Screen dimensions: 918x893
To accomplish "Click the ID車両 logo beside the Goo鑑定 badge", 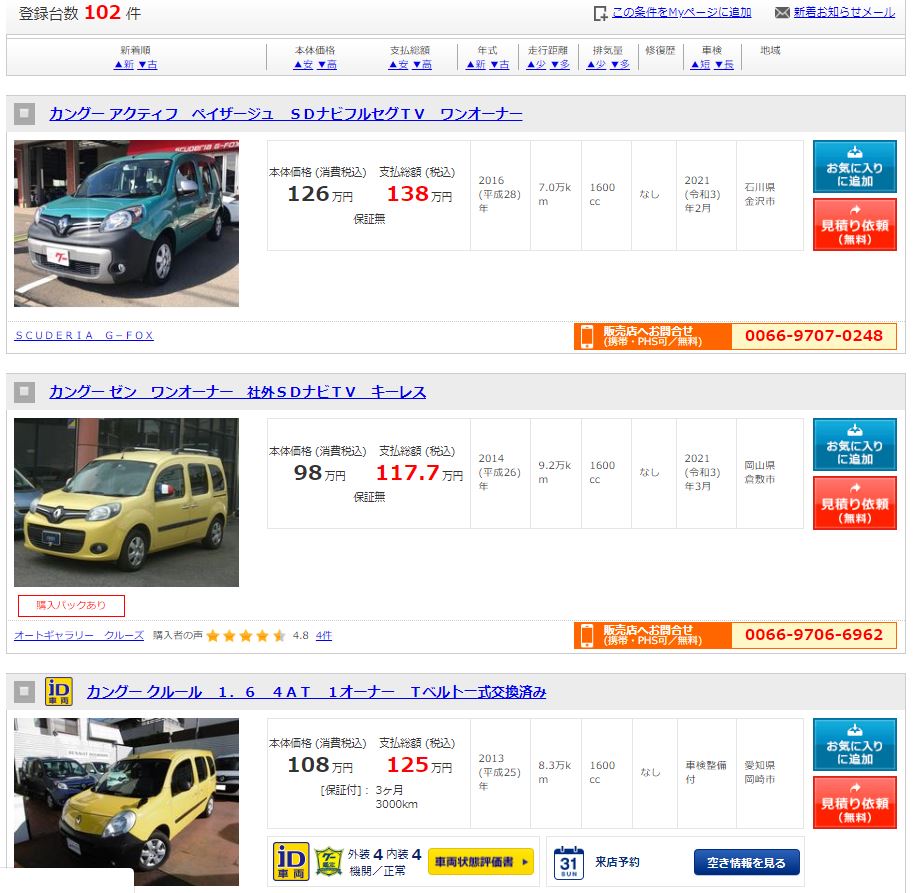I will (291, 862).
